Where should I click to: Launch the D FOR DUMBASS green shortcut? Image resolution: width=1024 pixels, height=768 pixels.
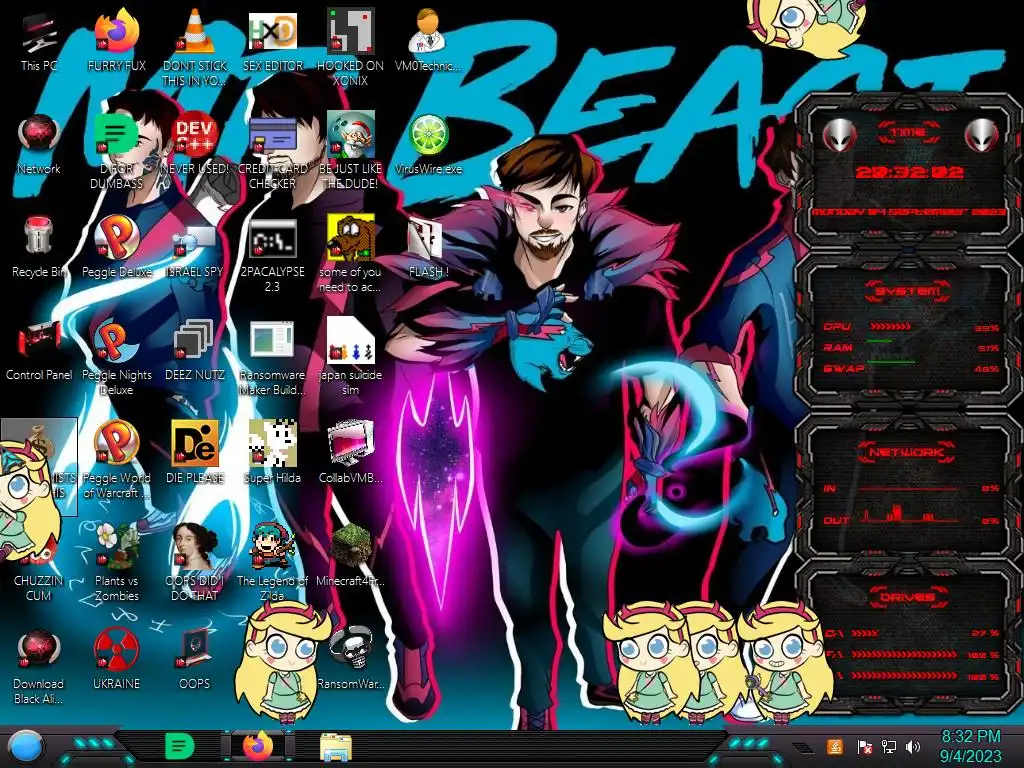click(x=116, y=152)
